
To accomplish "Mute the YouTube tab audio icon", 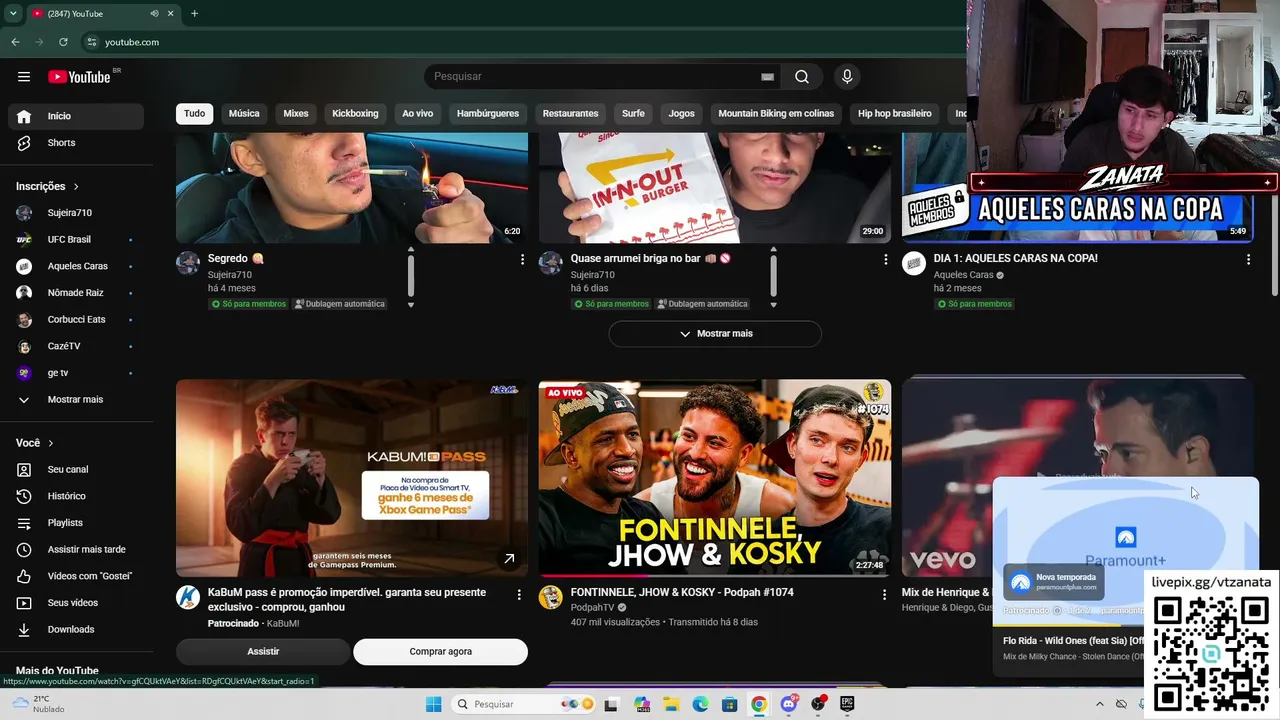I will (154, 14).
